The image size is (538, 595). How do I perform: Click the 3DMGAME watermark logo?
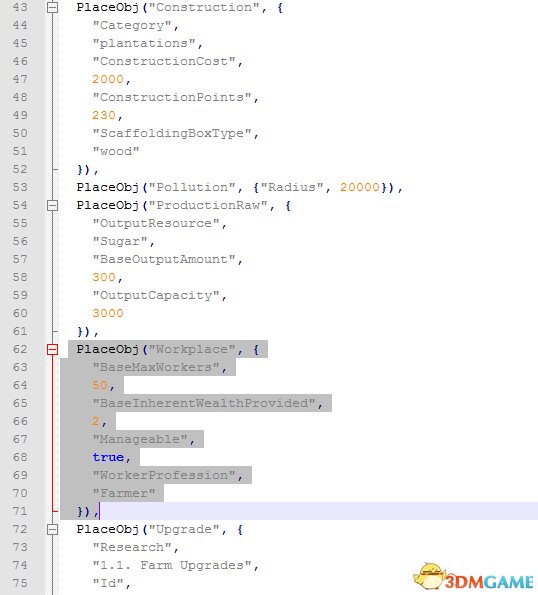click(474, 577)
